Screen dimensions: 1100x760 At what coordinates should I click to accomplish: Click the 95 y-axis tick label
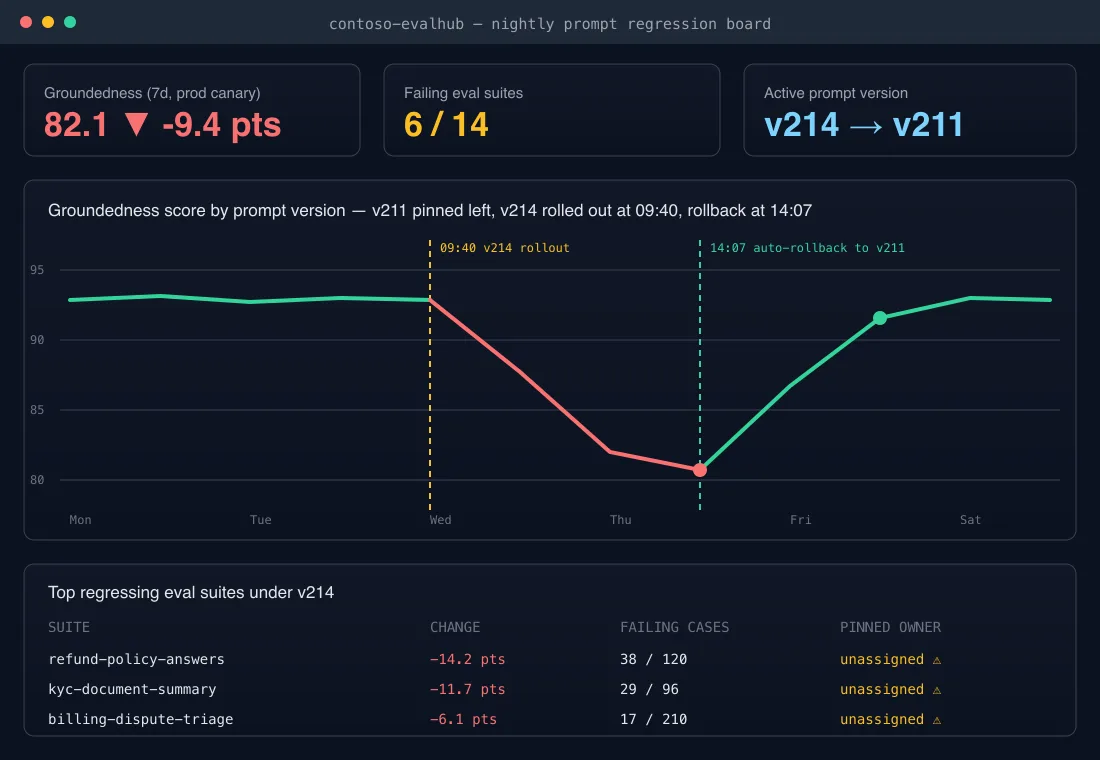(37, 270)
